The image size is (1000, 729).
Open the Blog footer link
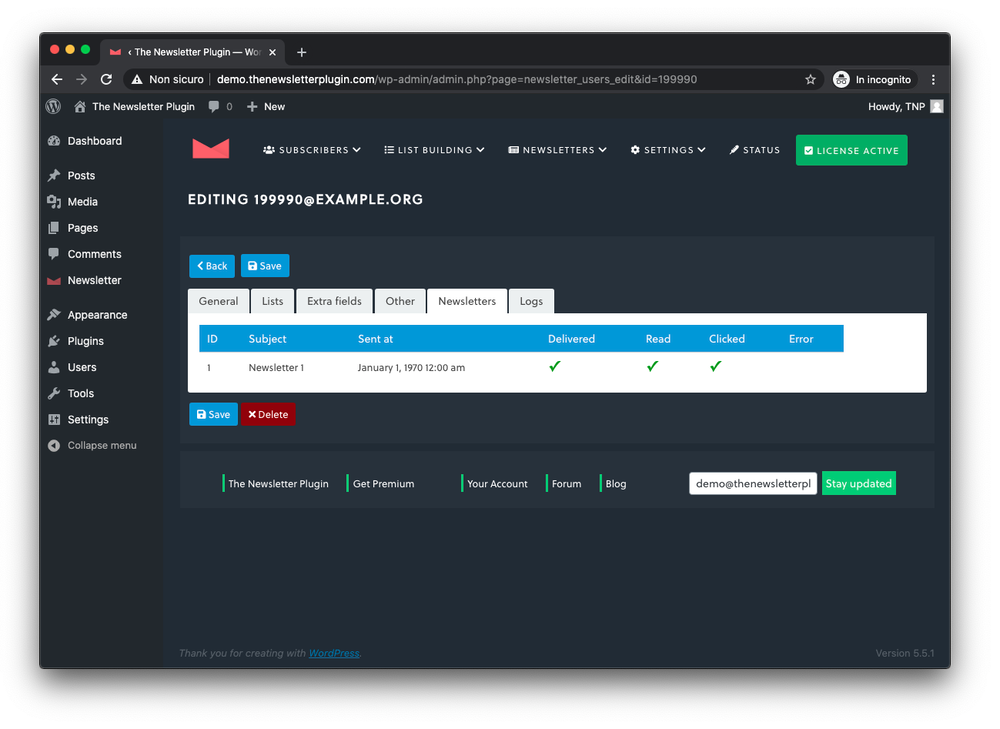coord(615,484)
